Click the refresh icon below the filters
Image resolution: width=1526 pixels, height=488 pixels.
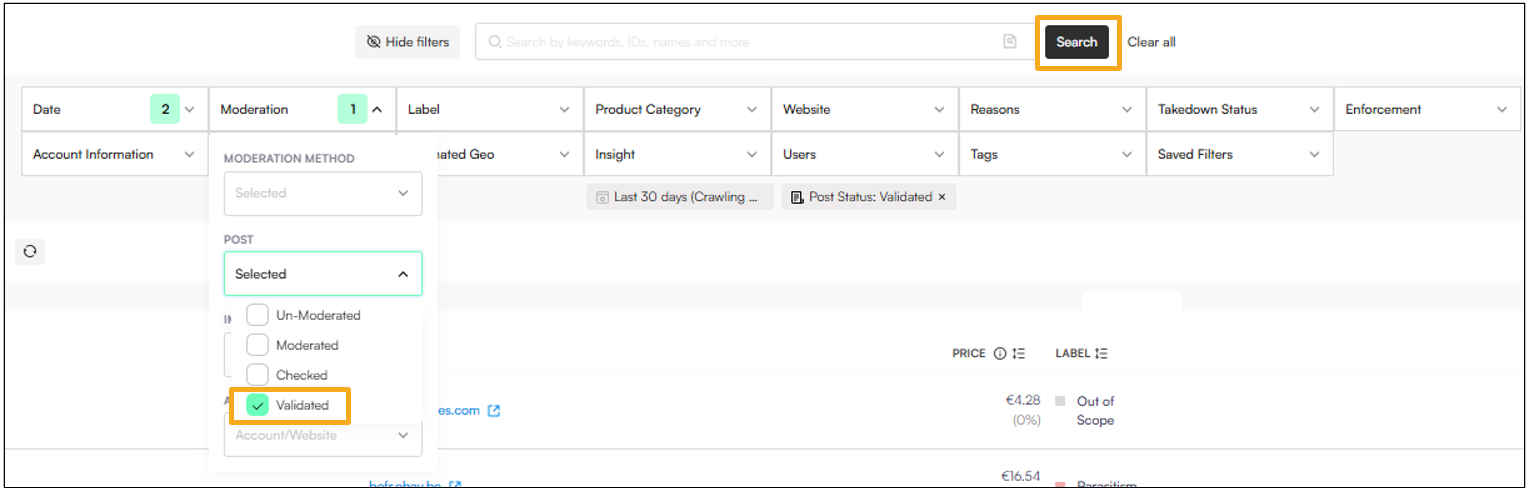(30, 252)
